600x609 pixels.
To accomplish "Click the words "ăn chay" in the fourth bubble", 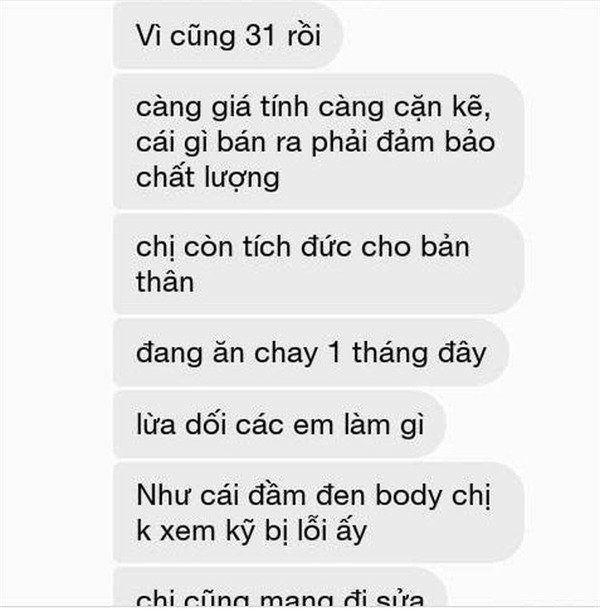I will pyautogui.click(x=265, y=355).
